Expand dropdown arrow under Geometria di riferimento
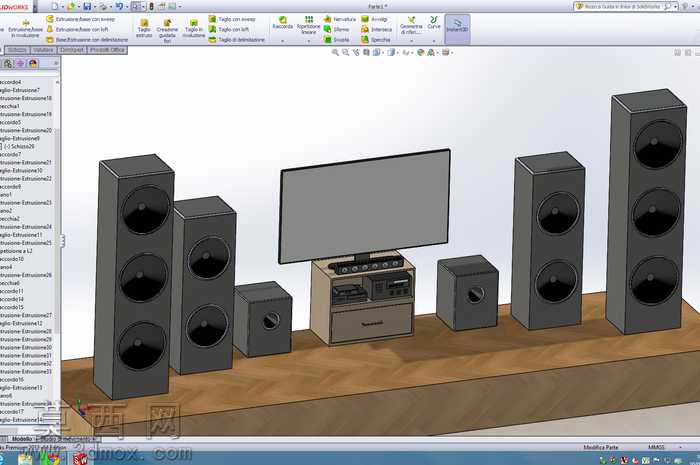Image resolution: width=700 pixels, height=465 pixels. 411,41
